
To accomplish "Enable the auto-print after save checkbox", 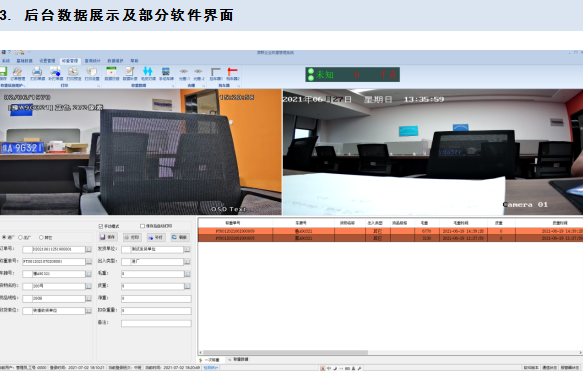I will (142, 226).
